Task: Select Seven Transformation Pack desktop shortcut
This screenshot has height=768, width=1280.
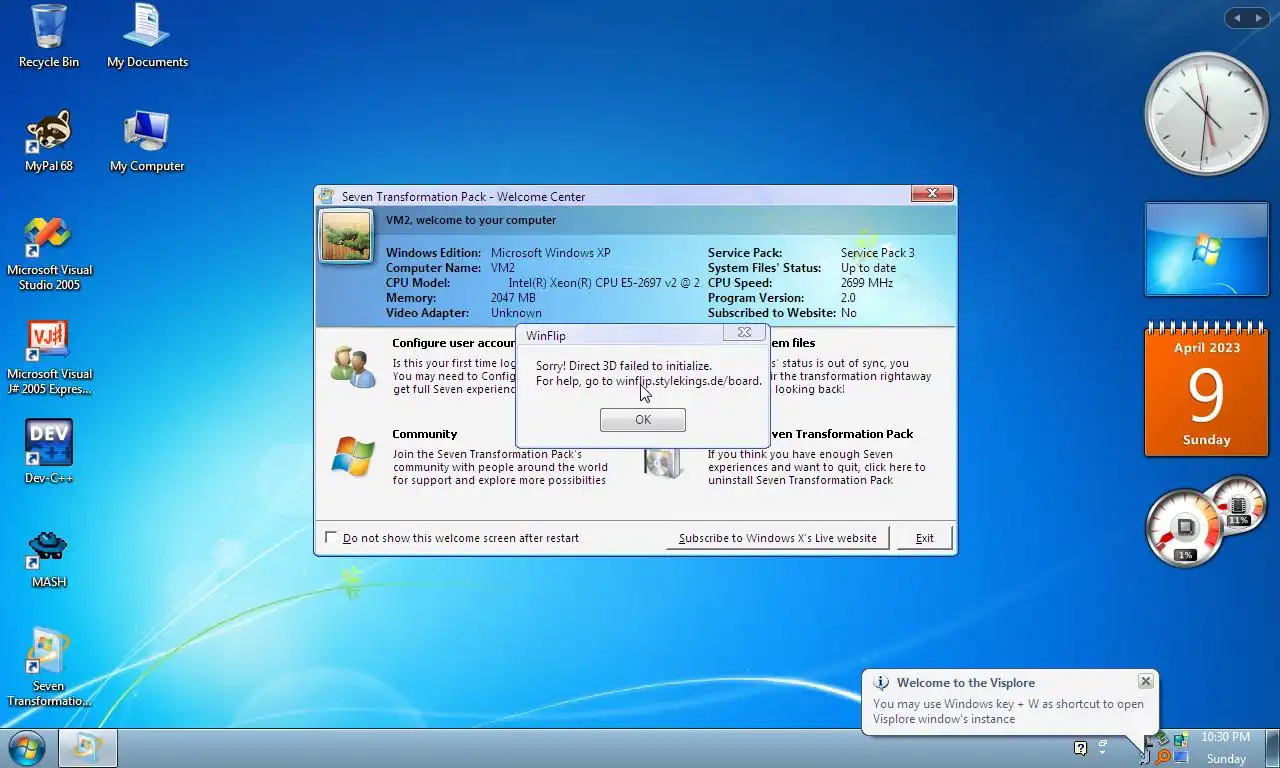Action: [x=48, y=667]
